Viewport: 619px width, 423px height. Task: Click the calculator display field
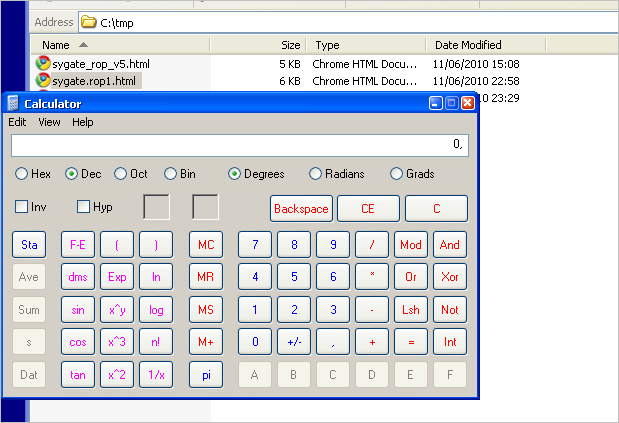[x=239, y=146]
